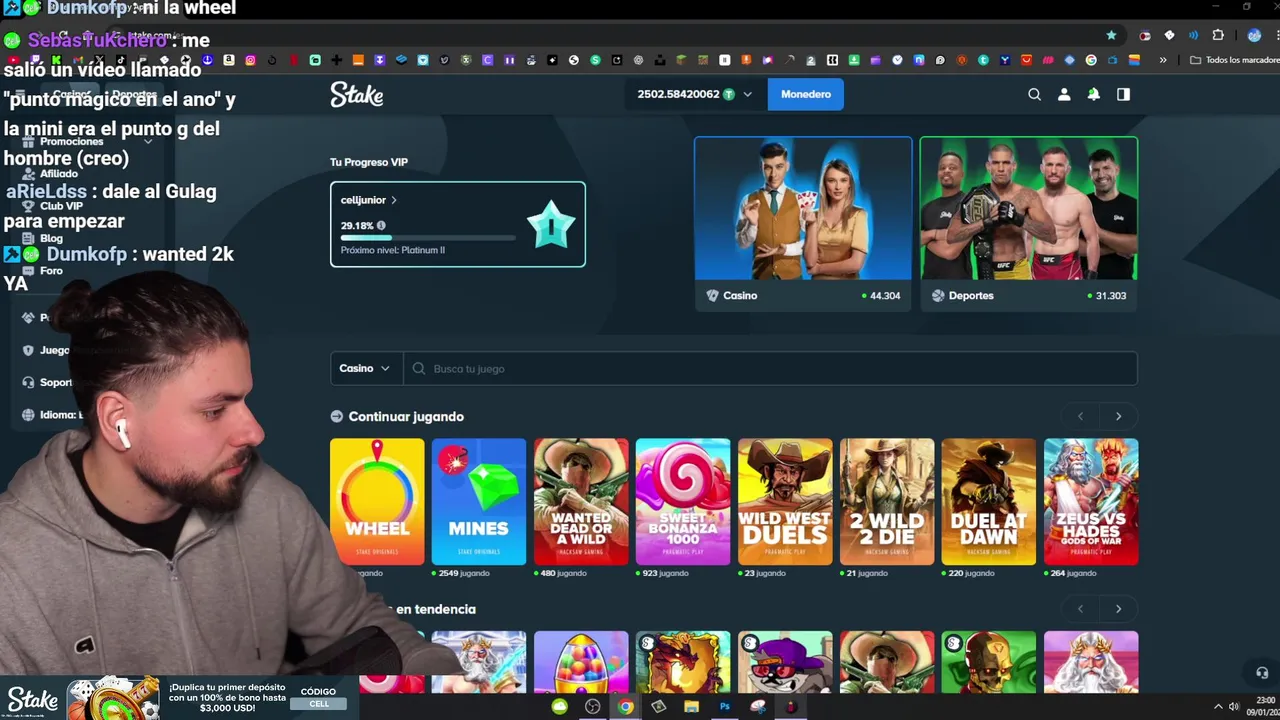Click the Tether currency icon next to the balance

click(x=729, y=94)
